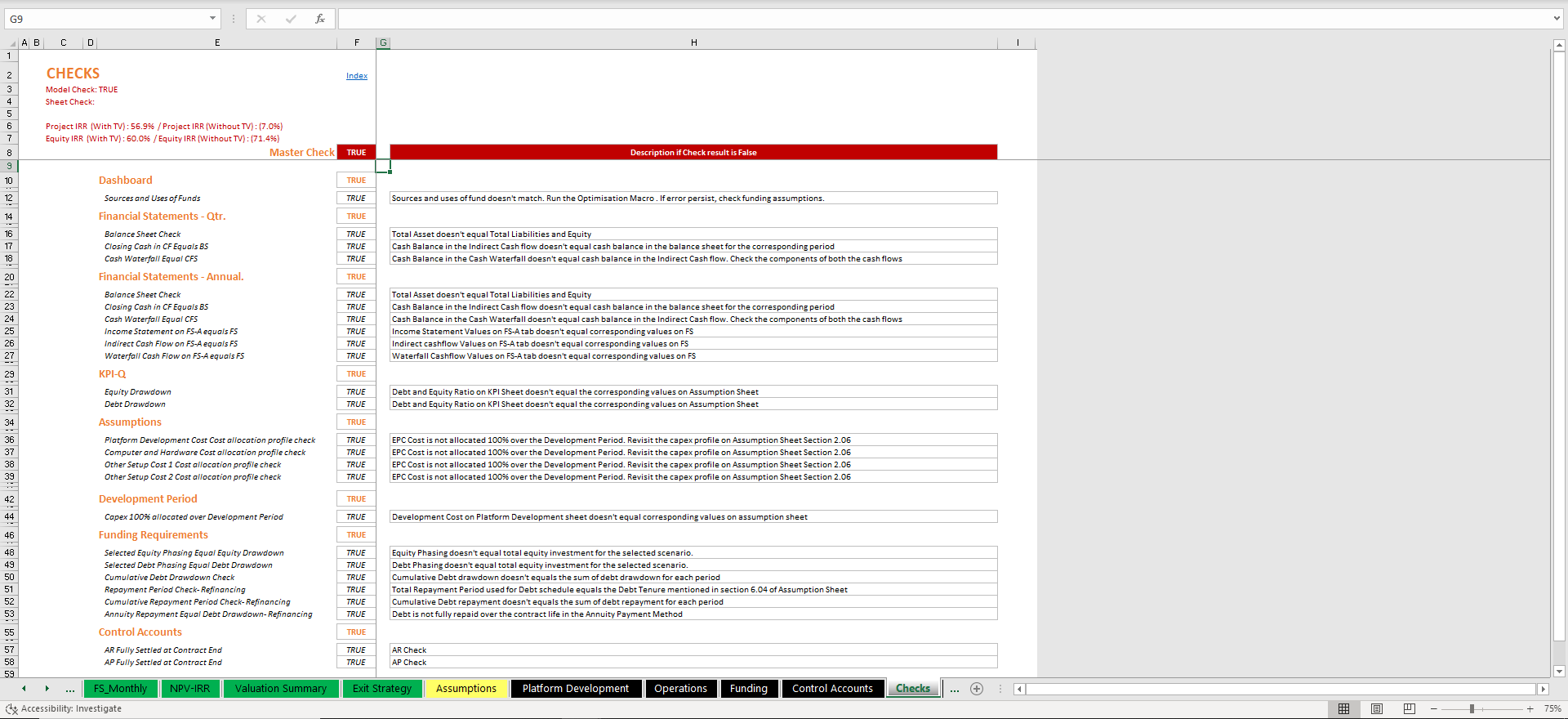The width and height of the screenshot is (1568, 719).
Task: Select the Control Accounts heading
Action: 140,632
